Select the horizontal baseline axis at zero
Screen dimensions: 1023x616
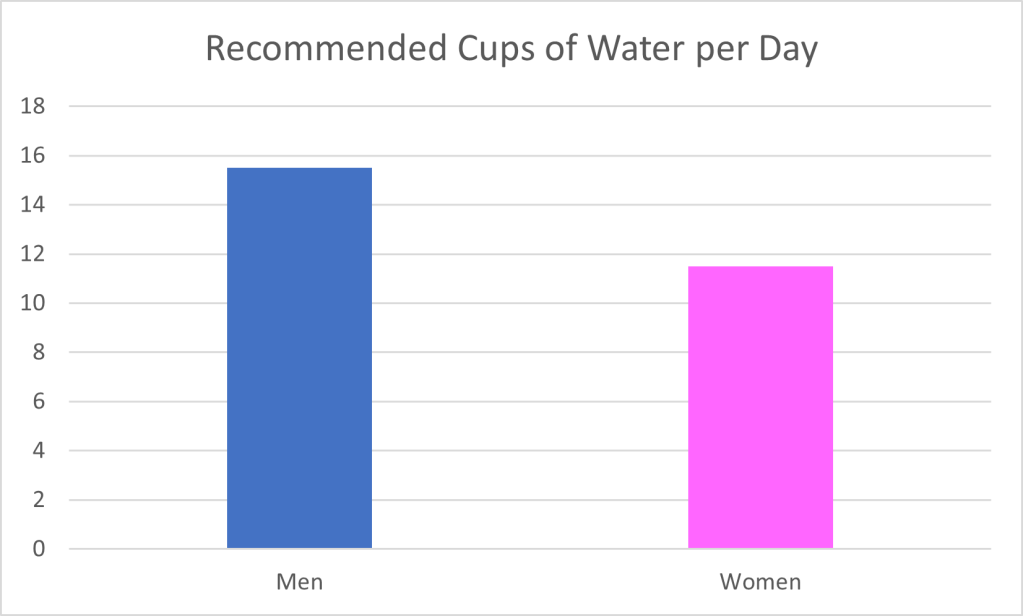pos(530,549)
